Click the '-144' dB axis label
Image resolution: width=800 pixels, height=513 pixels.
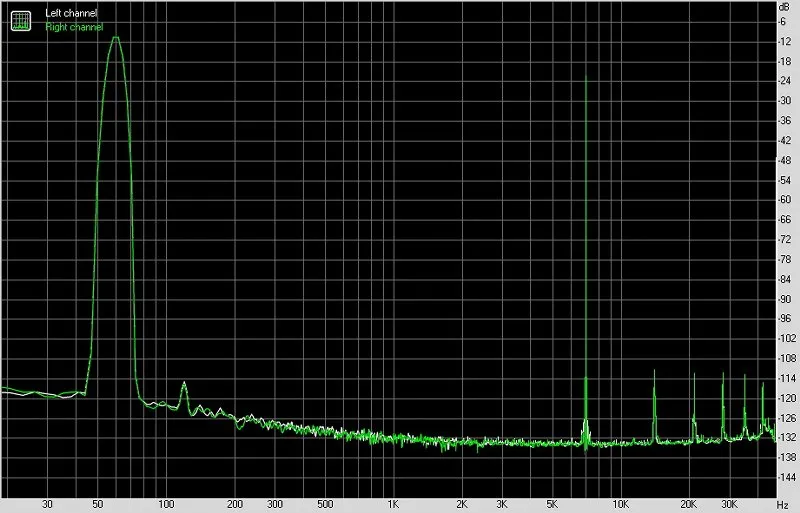787,477
